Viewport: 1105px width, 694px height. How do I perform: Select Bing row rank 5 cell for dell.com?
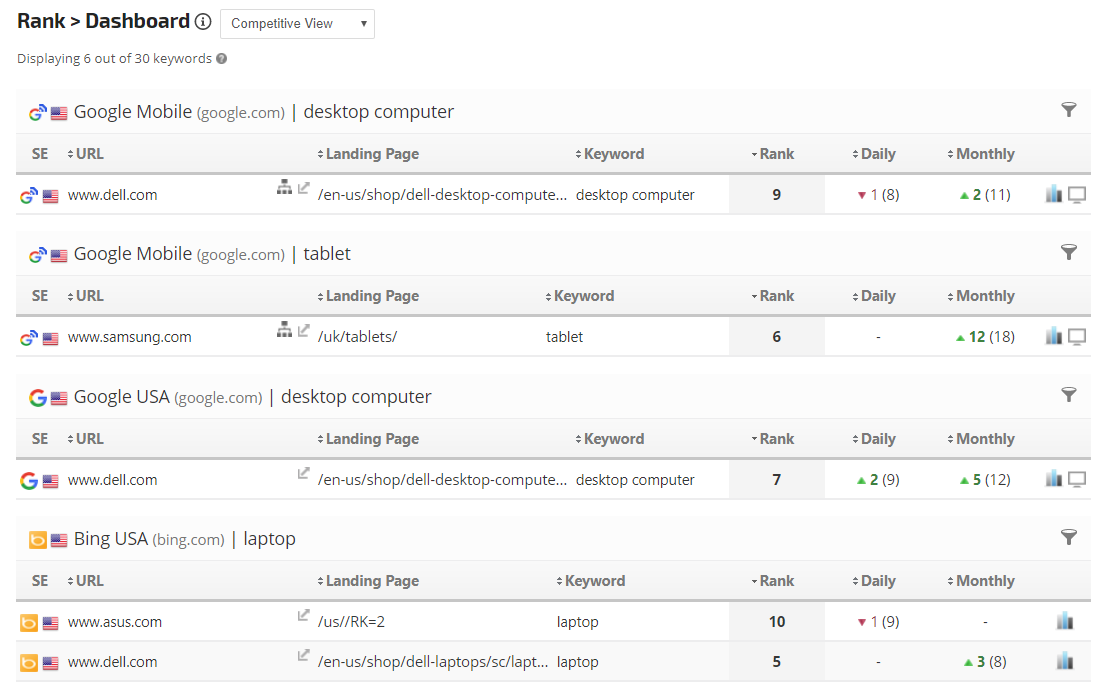[777, 662]
